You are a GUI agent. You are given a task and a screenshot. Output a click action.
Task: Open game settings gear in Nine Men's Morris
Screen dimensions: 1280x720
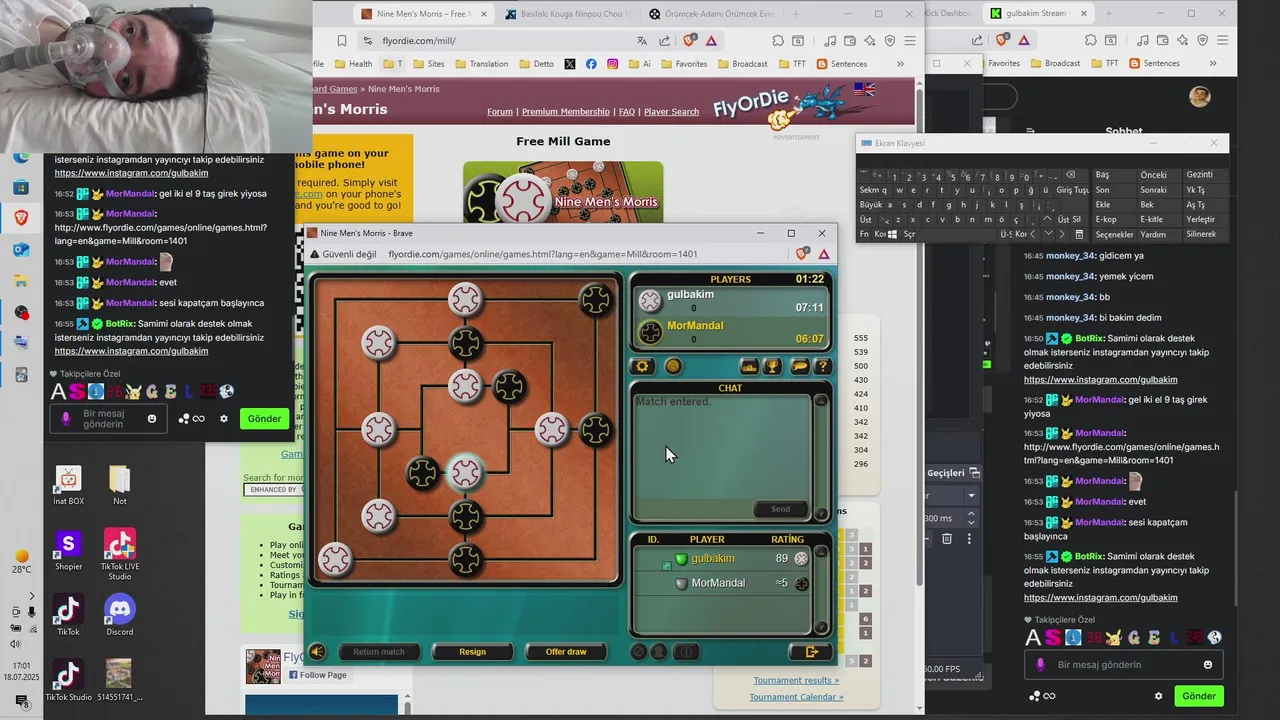(643, 367)
